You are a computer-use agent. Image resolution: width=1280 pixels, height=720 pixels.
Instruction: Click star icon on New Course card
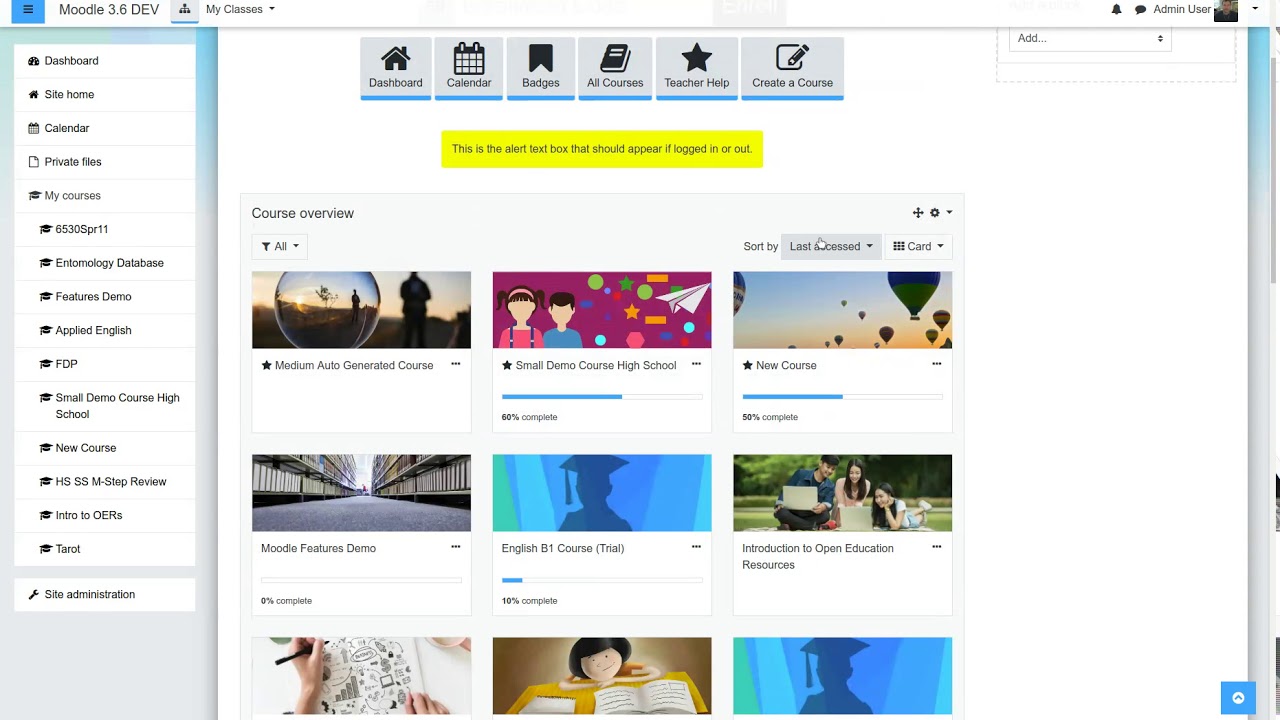747,365
